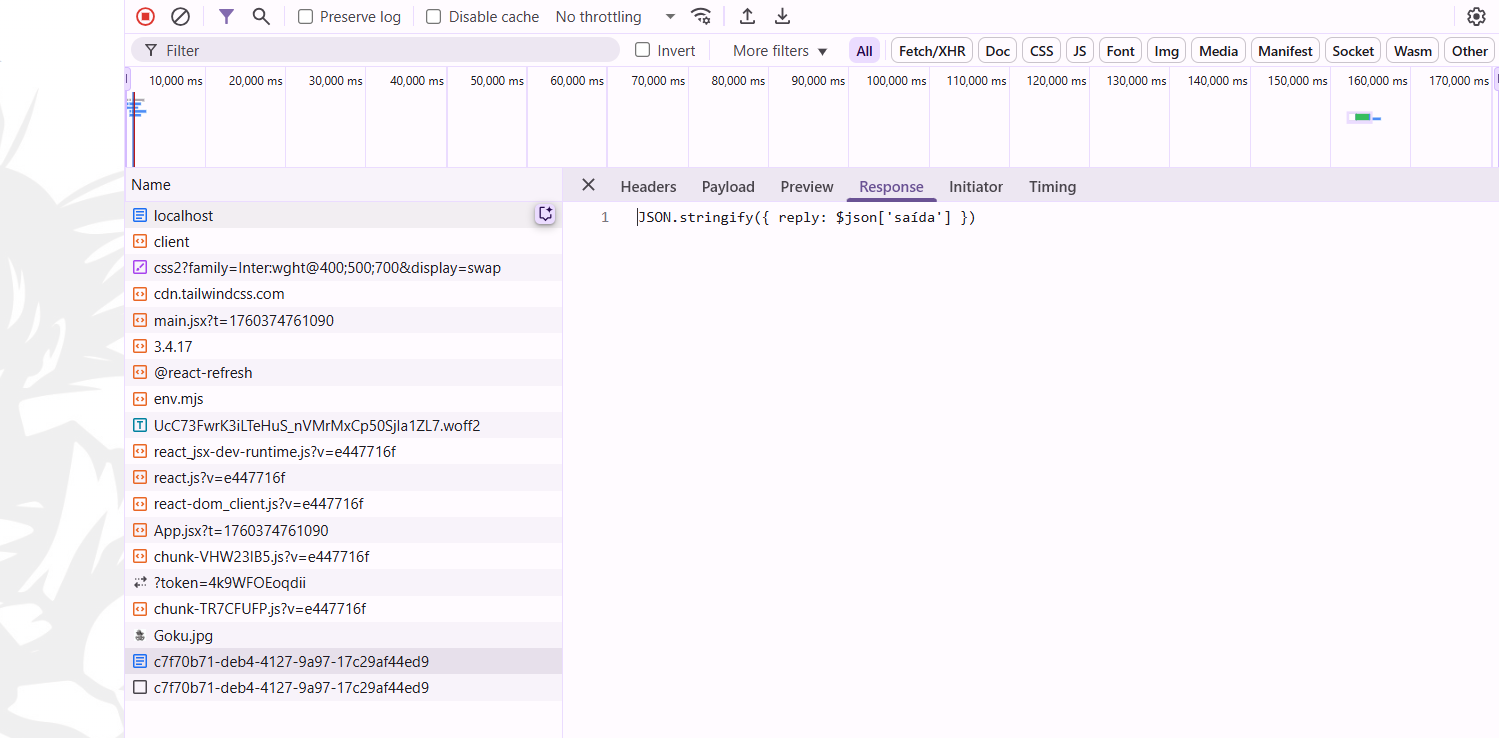Stop recording network log
1499x738 pixels.
[145, 16]
